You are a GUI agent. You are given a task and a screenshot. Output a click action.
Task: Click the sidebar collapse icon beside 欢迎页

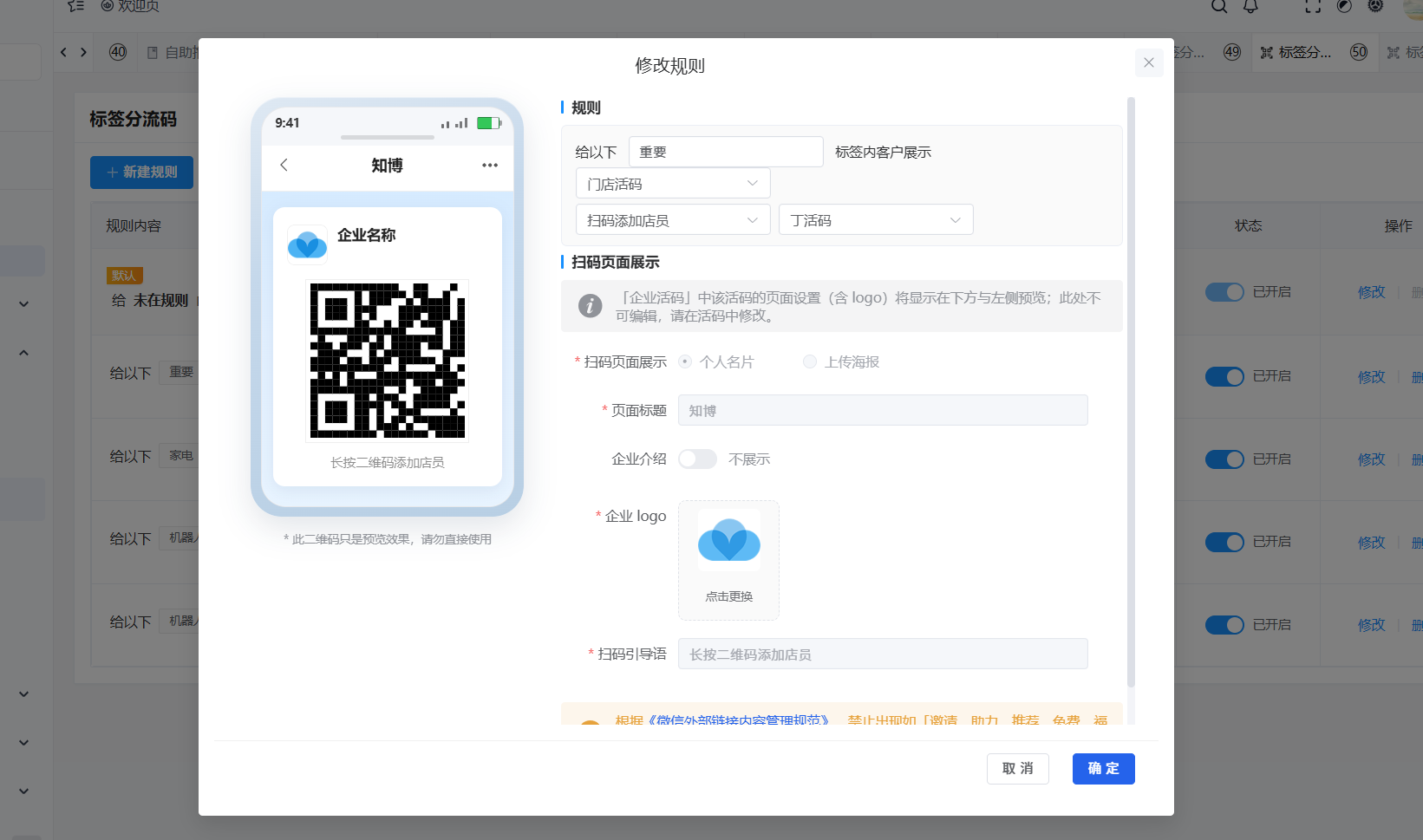[x=76, y=6]
